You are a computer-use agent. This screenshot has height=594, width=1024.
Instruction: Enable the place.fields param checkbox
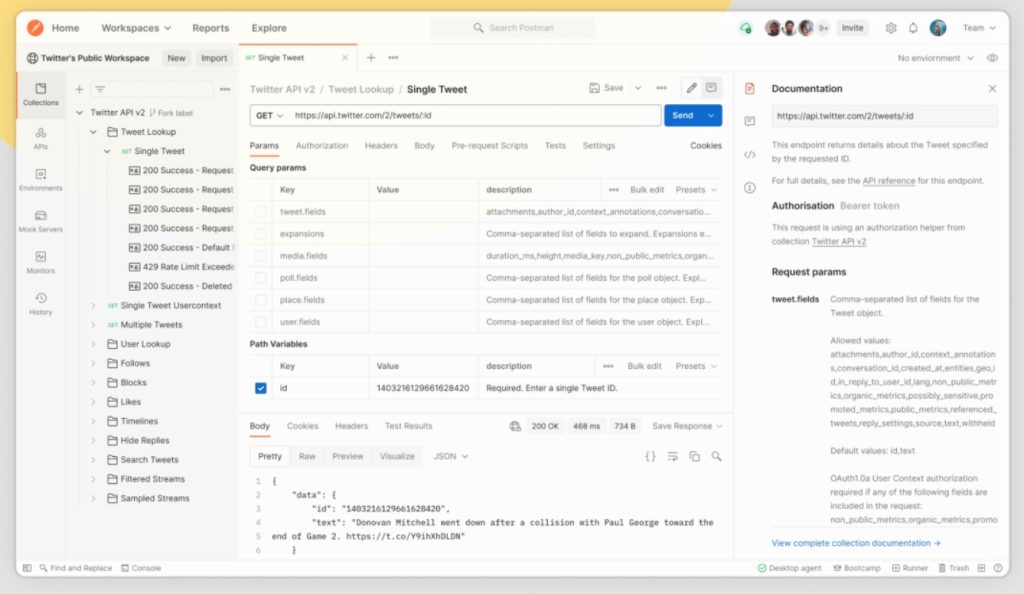261,300
